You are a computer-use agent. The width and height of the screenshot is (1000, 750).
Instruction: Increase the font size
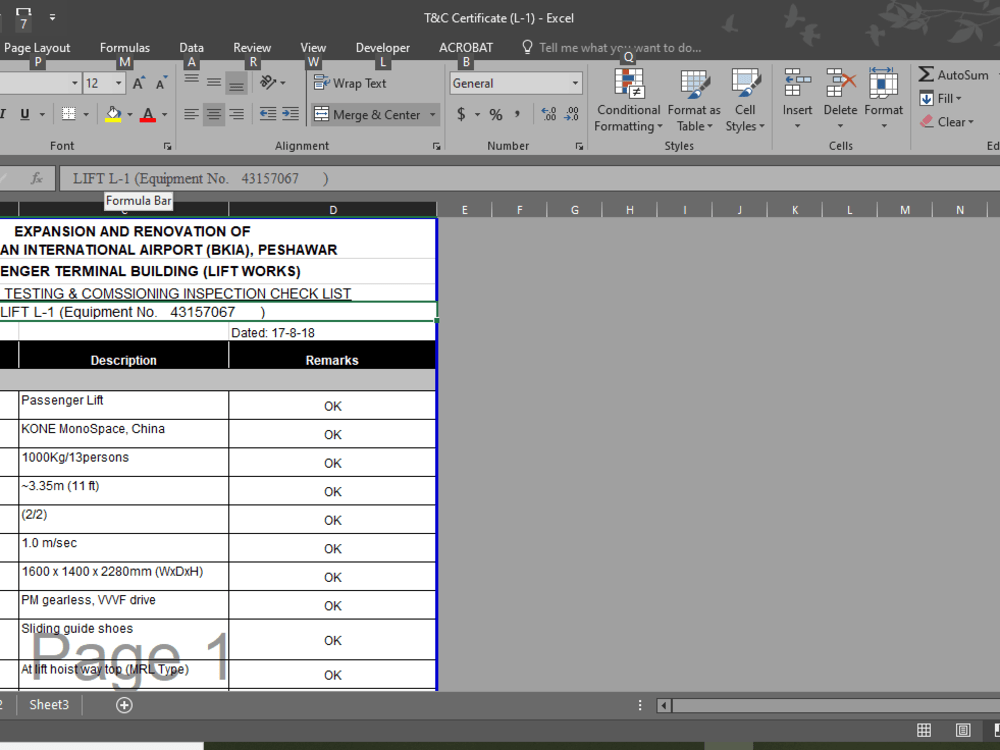138,84
